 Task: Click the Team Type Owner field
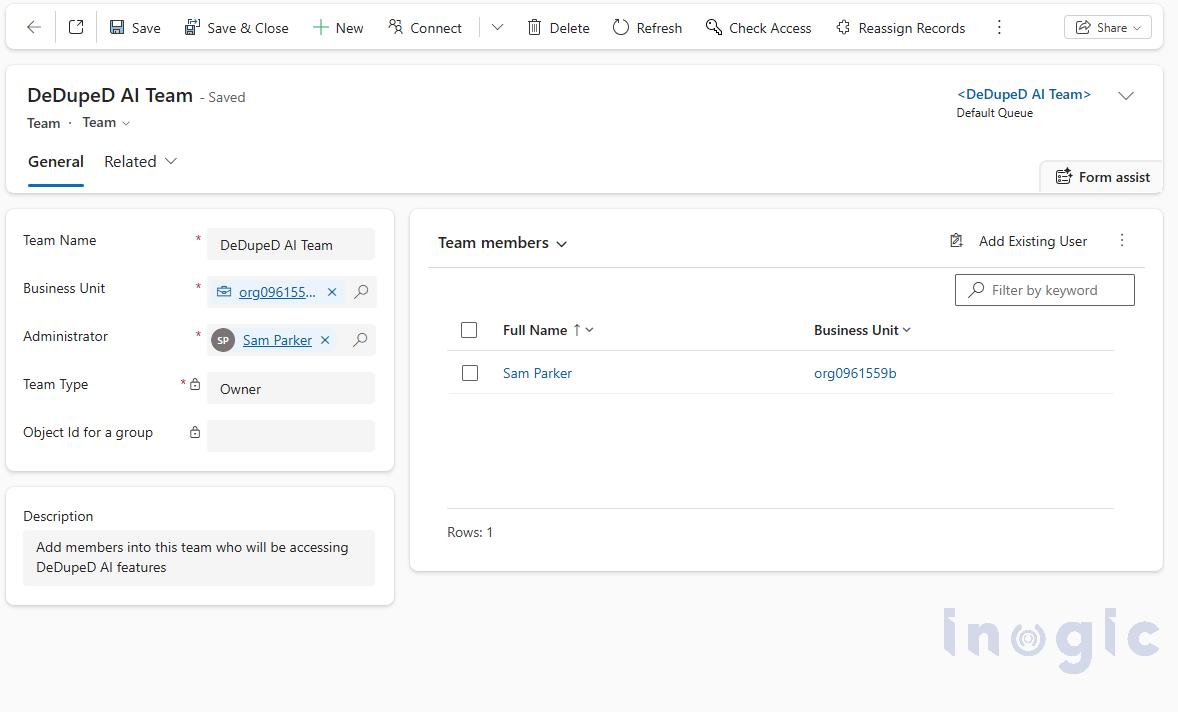coord(291,389)
